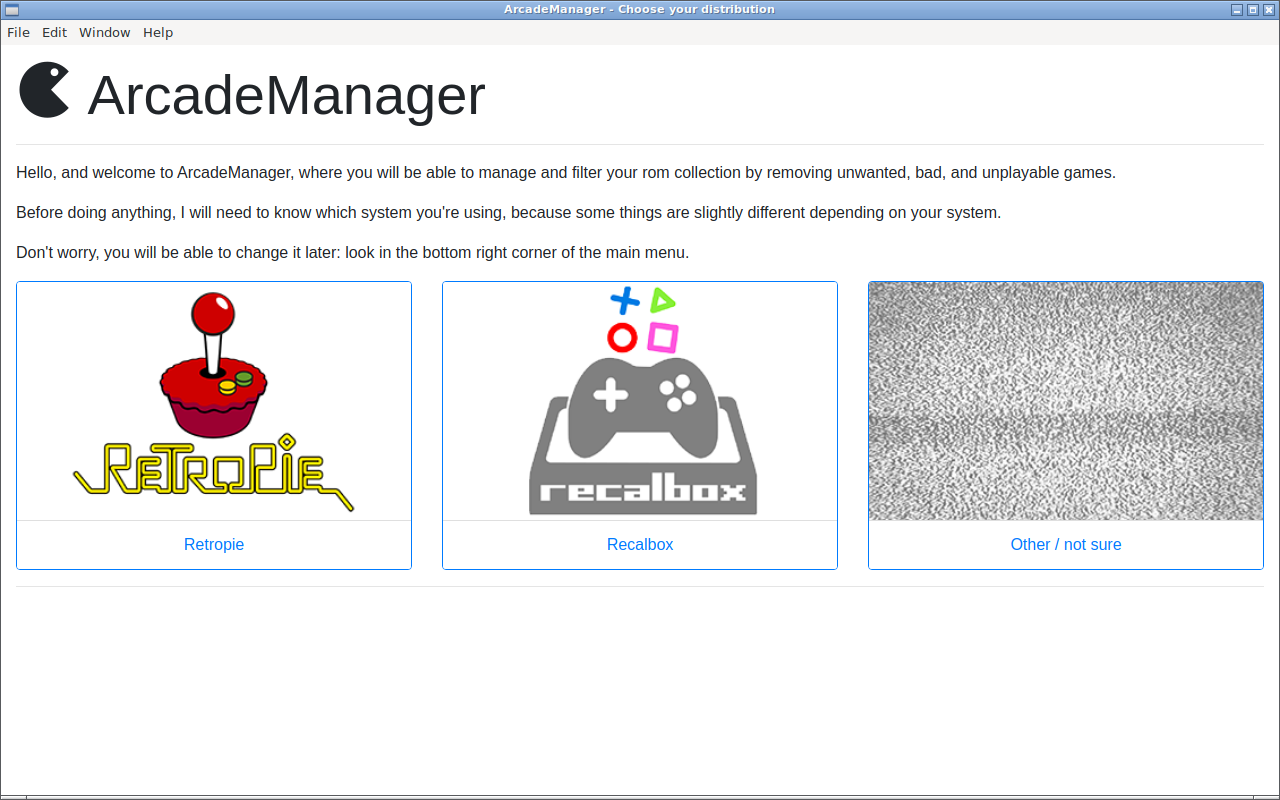
Task: Close the ArcadeManager window
Action: coord(1269,9)
